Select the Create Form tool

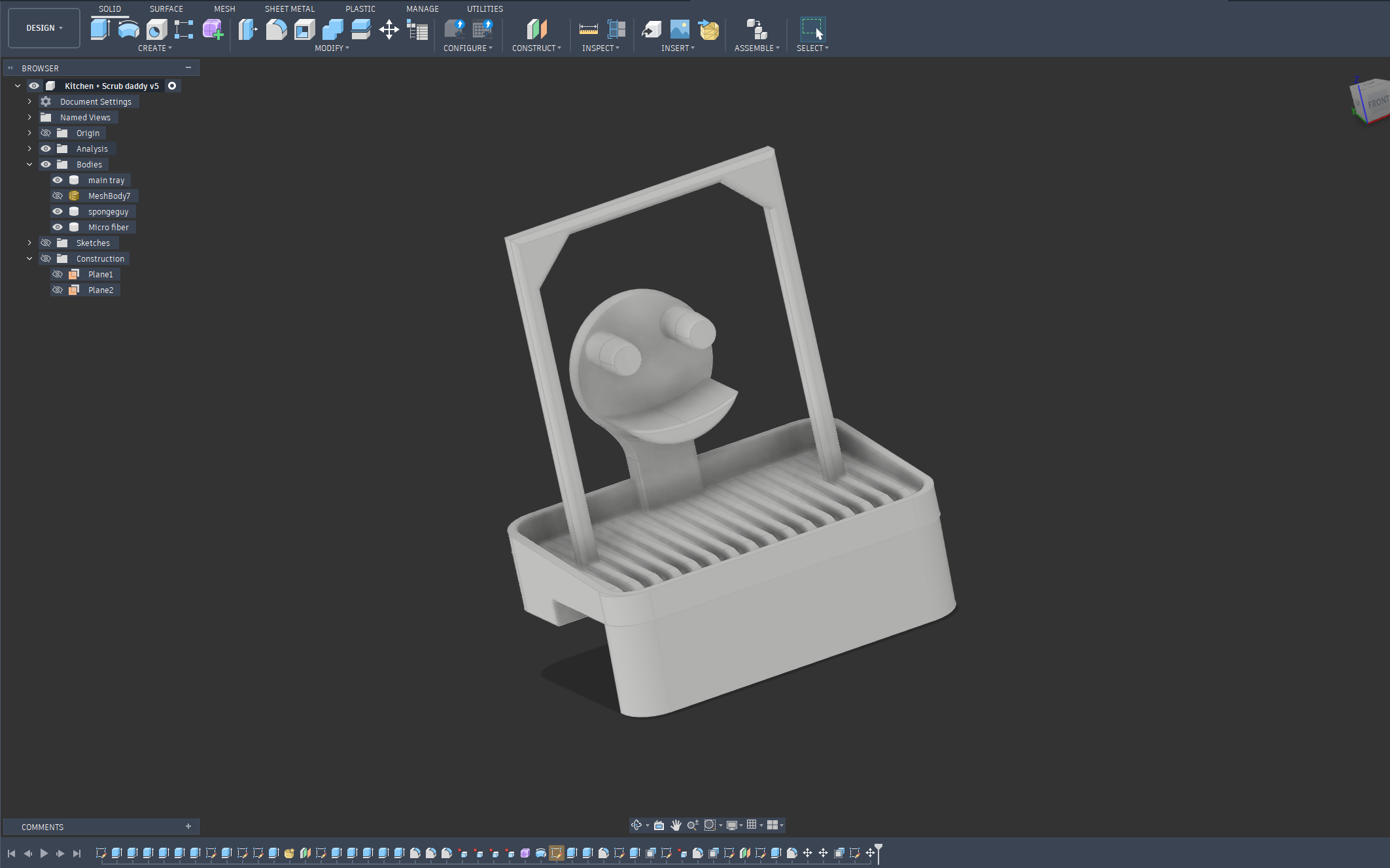213,29
